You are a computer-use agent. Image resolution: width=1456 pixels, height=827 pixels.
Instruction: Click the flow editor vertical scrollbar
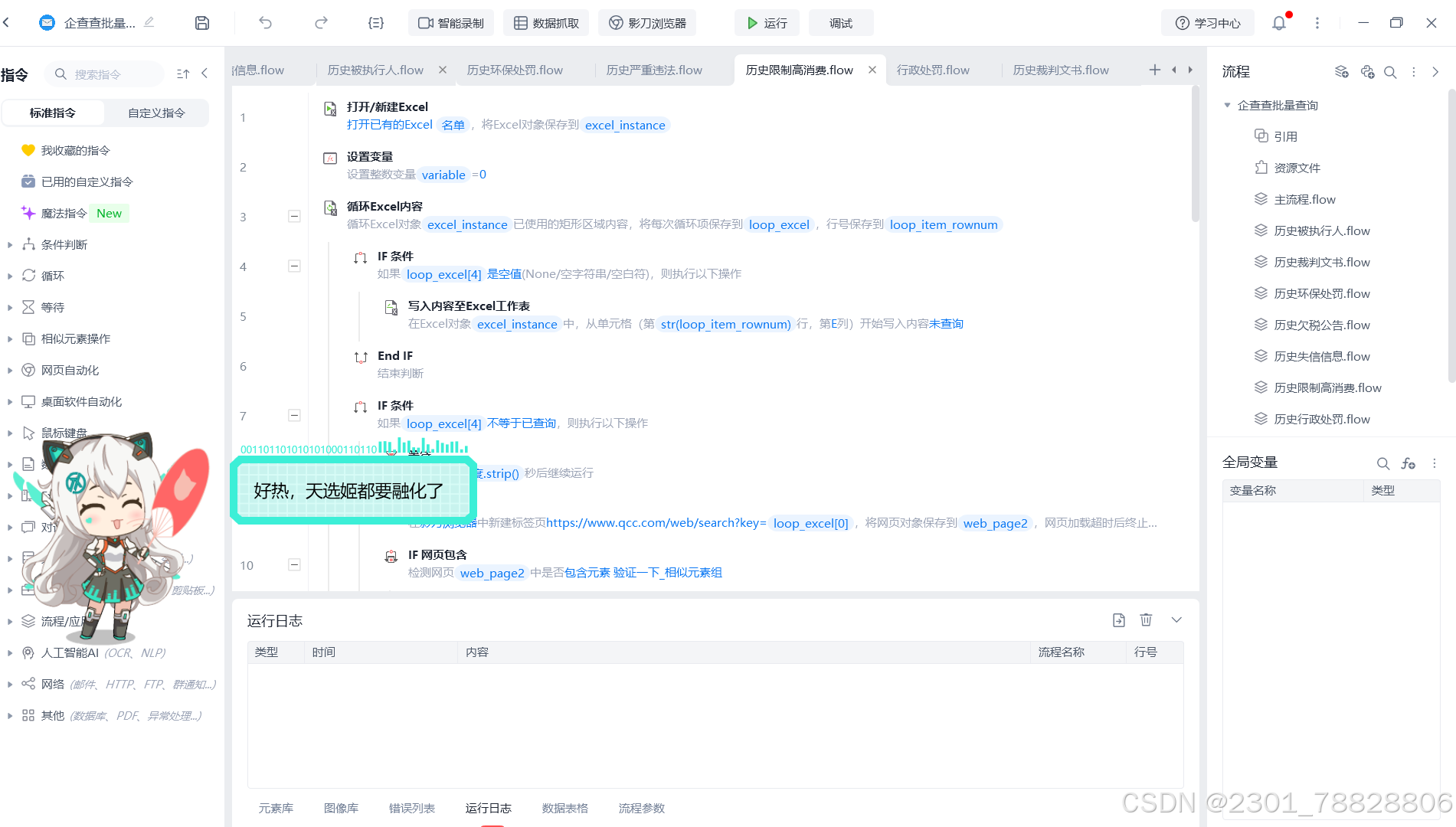click(x=1196, y=153)
